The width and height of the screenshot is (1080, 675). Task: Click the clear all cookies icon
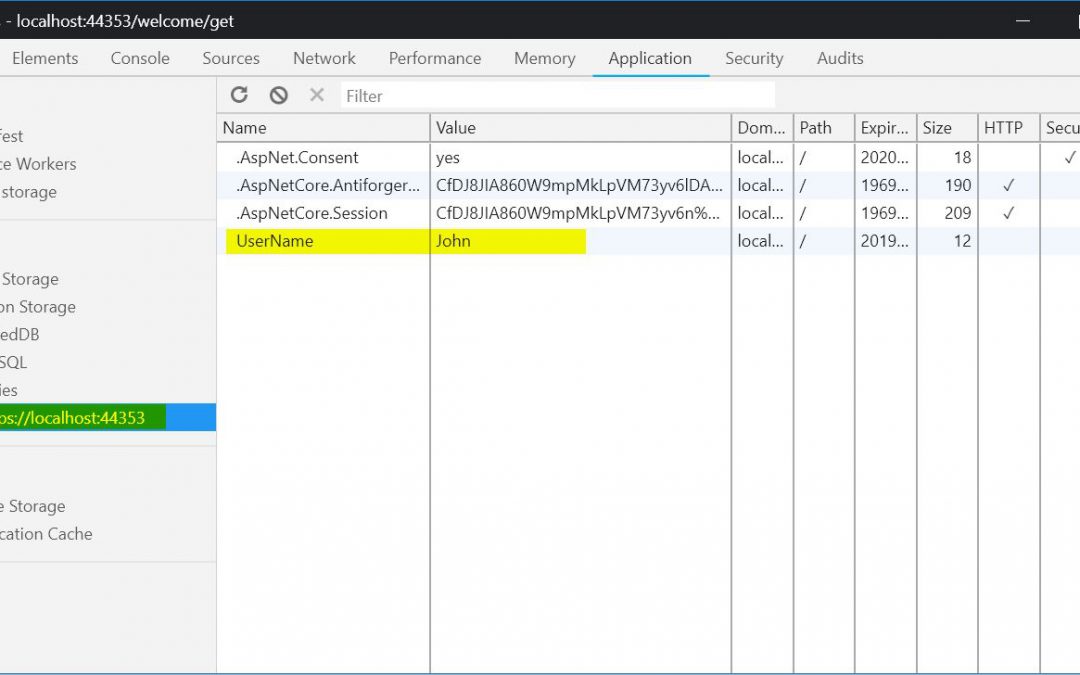[x=279, y=95]
